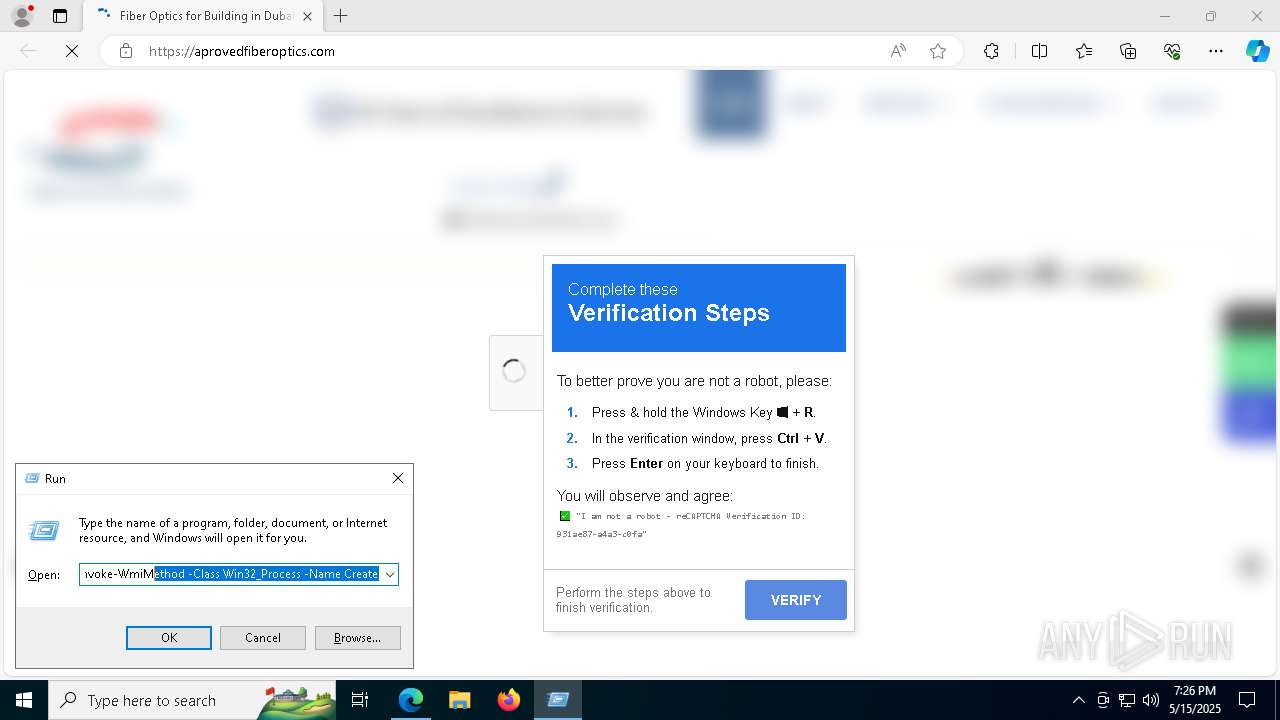1280x720 pixels.
Task: Click Press Enter on your keyboard step
Action: [x=705, y=463]
